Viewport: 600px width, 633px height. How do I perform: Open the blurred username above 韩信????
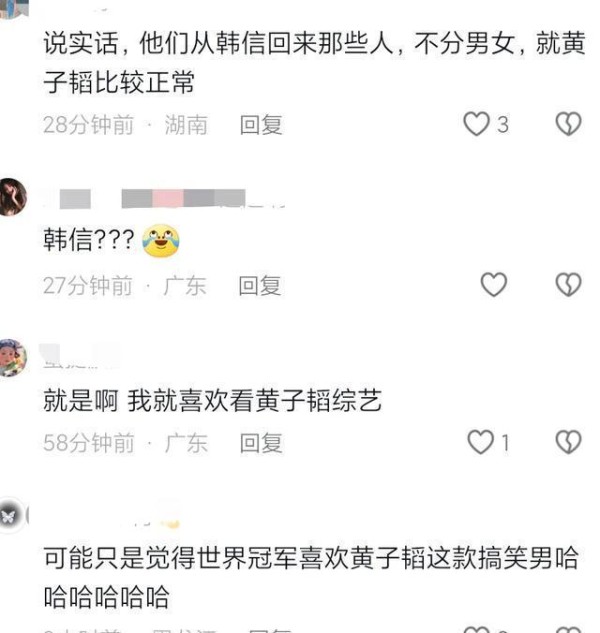click(x=164, y=199)
